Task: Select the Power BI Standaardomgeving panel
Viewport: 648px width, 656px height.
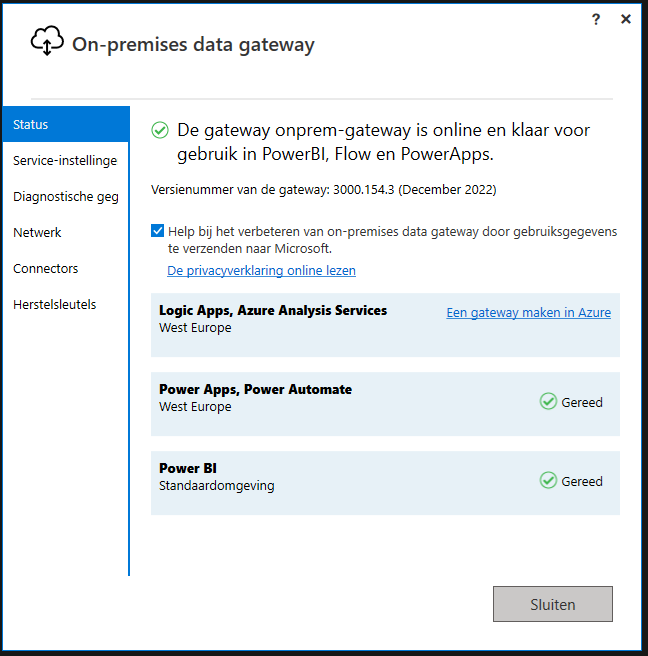Action: click(385, 483)
